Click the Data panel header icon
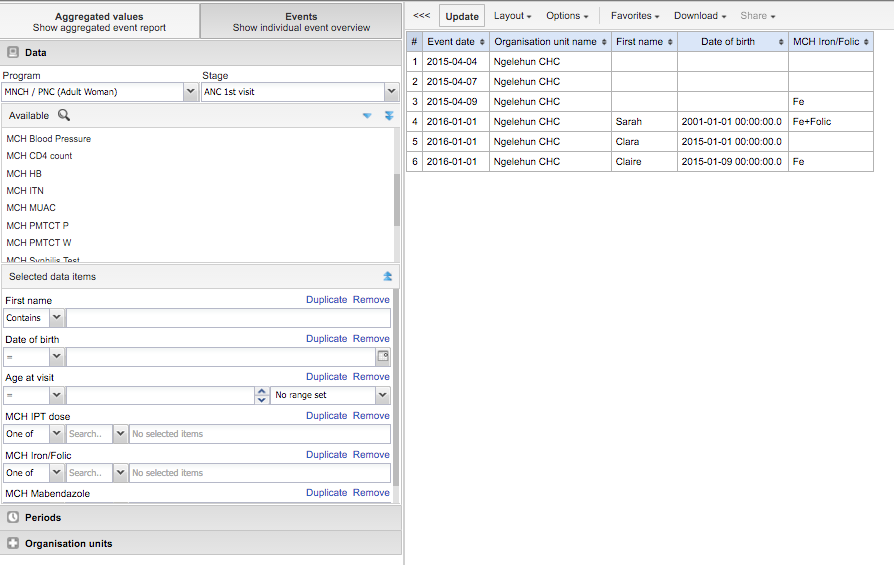The image size is (894, 565). (x=13, y=52)
